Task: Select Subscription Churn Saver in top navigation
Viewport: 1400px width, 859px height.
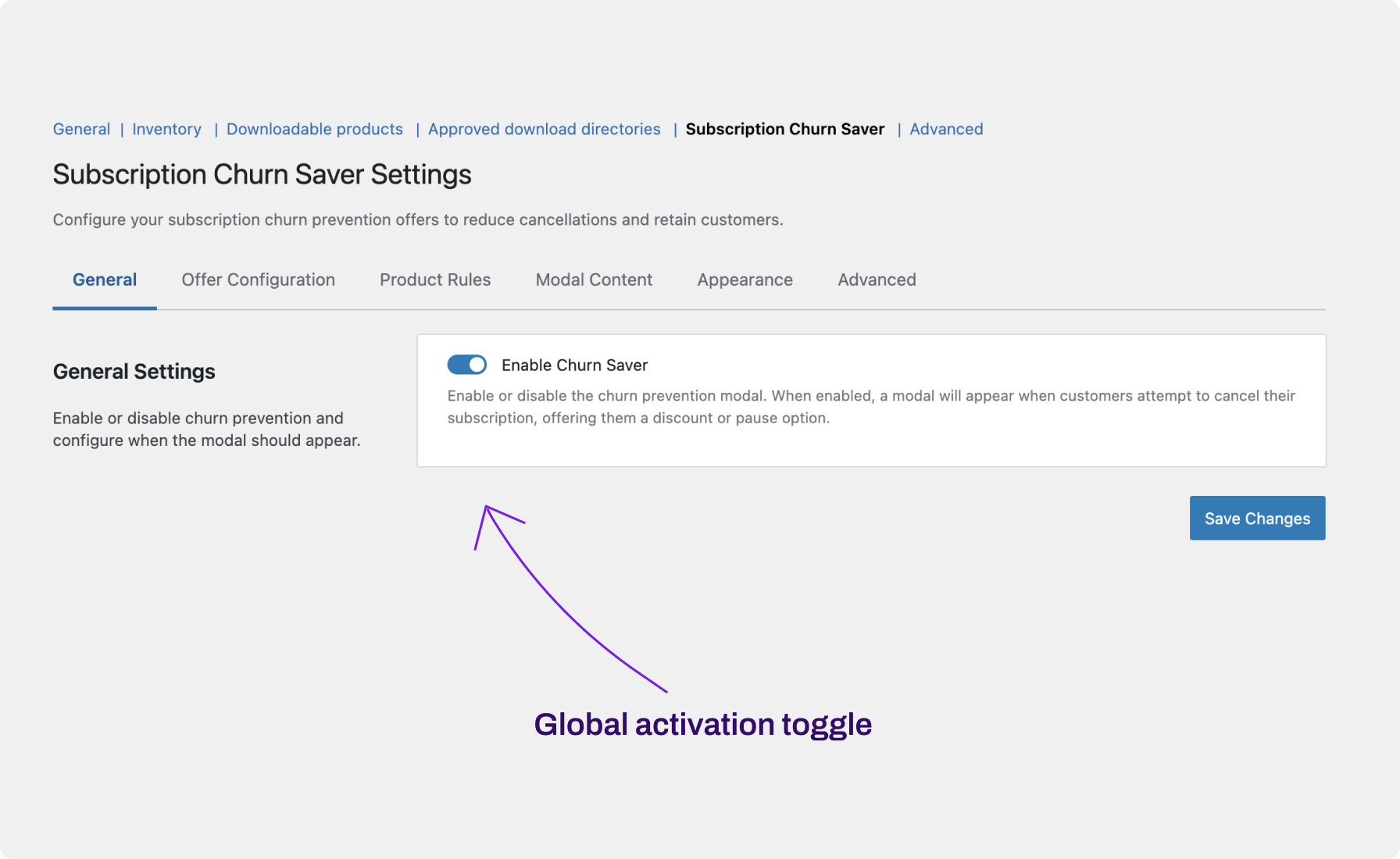Action: [785, 129]
